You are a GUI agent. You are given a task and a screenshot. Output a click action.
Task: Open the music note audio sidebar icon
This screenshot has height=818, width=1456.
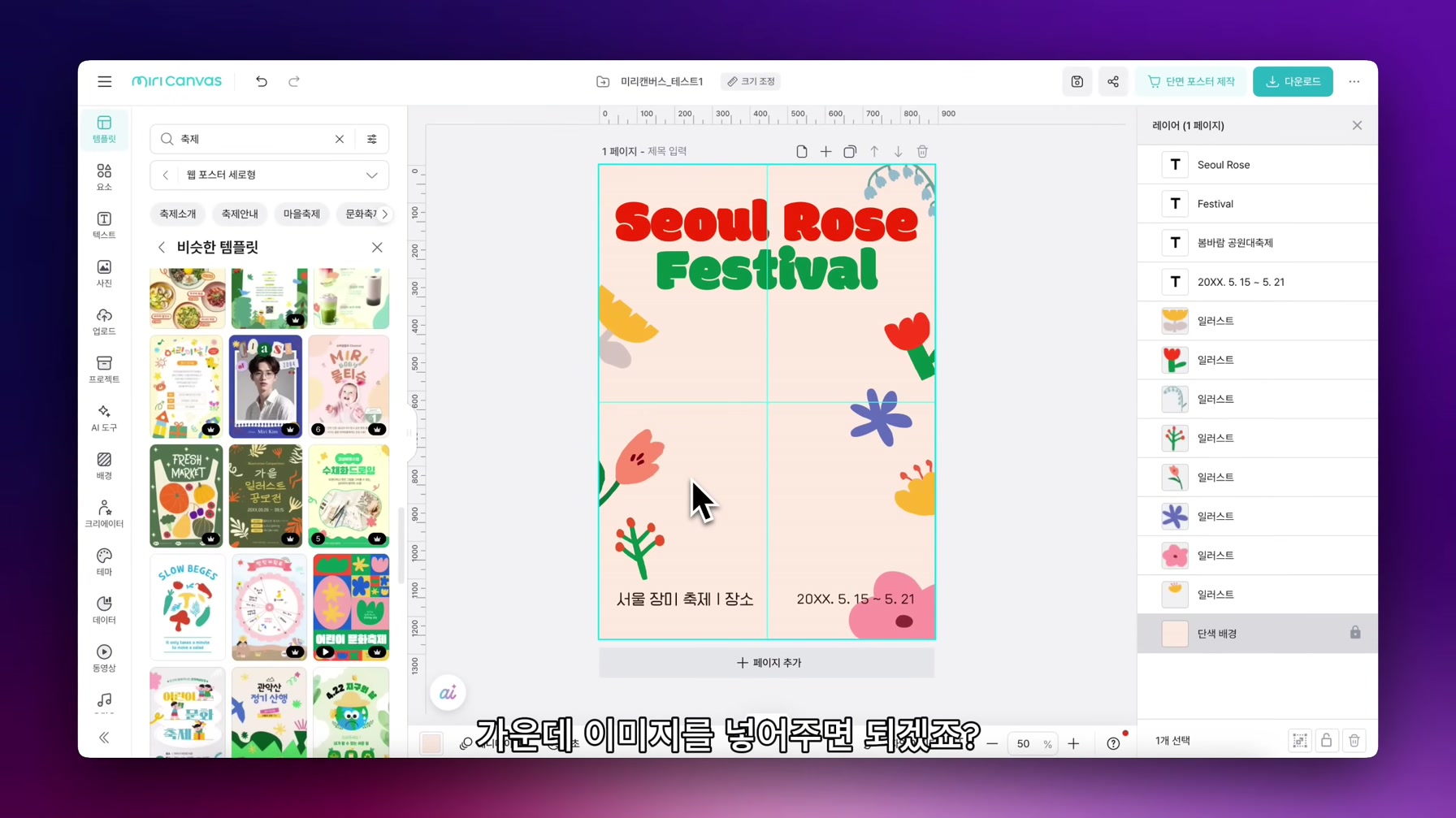click(104, 701)
